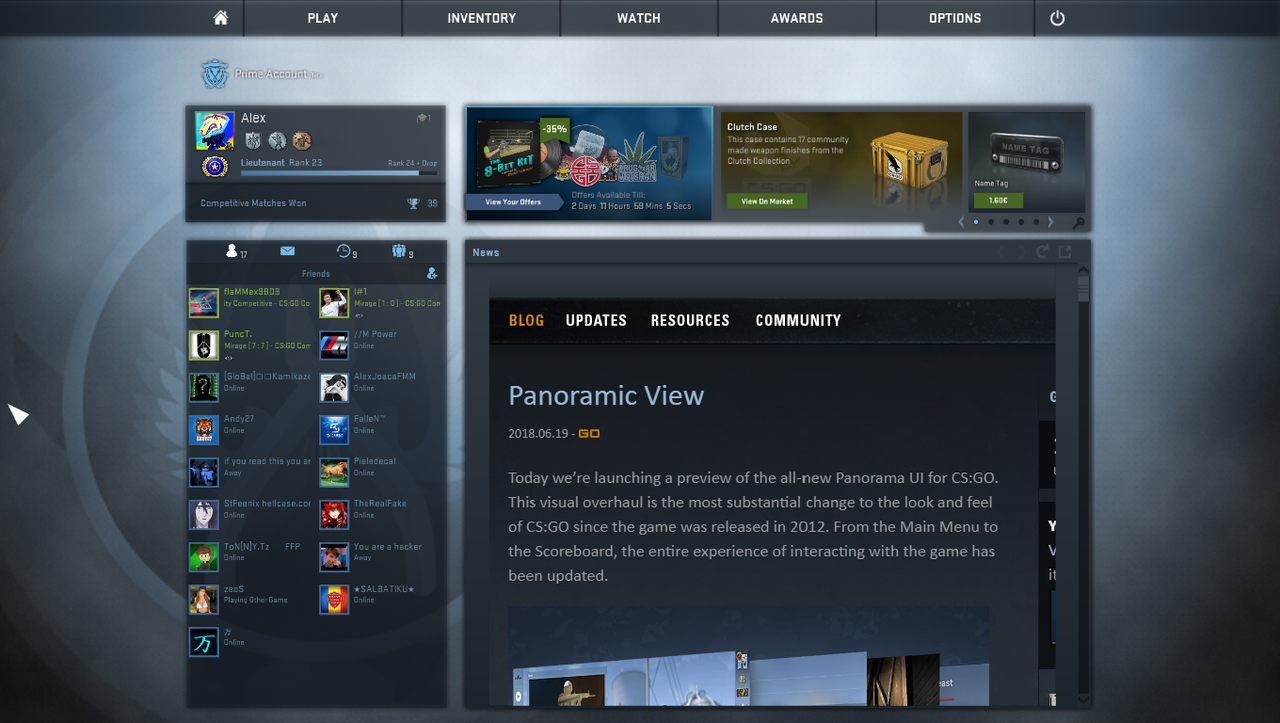Click the Panorama UI preview image
Viewport: 1280px width, 723px height.
click(x=748, y=656)
